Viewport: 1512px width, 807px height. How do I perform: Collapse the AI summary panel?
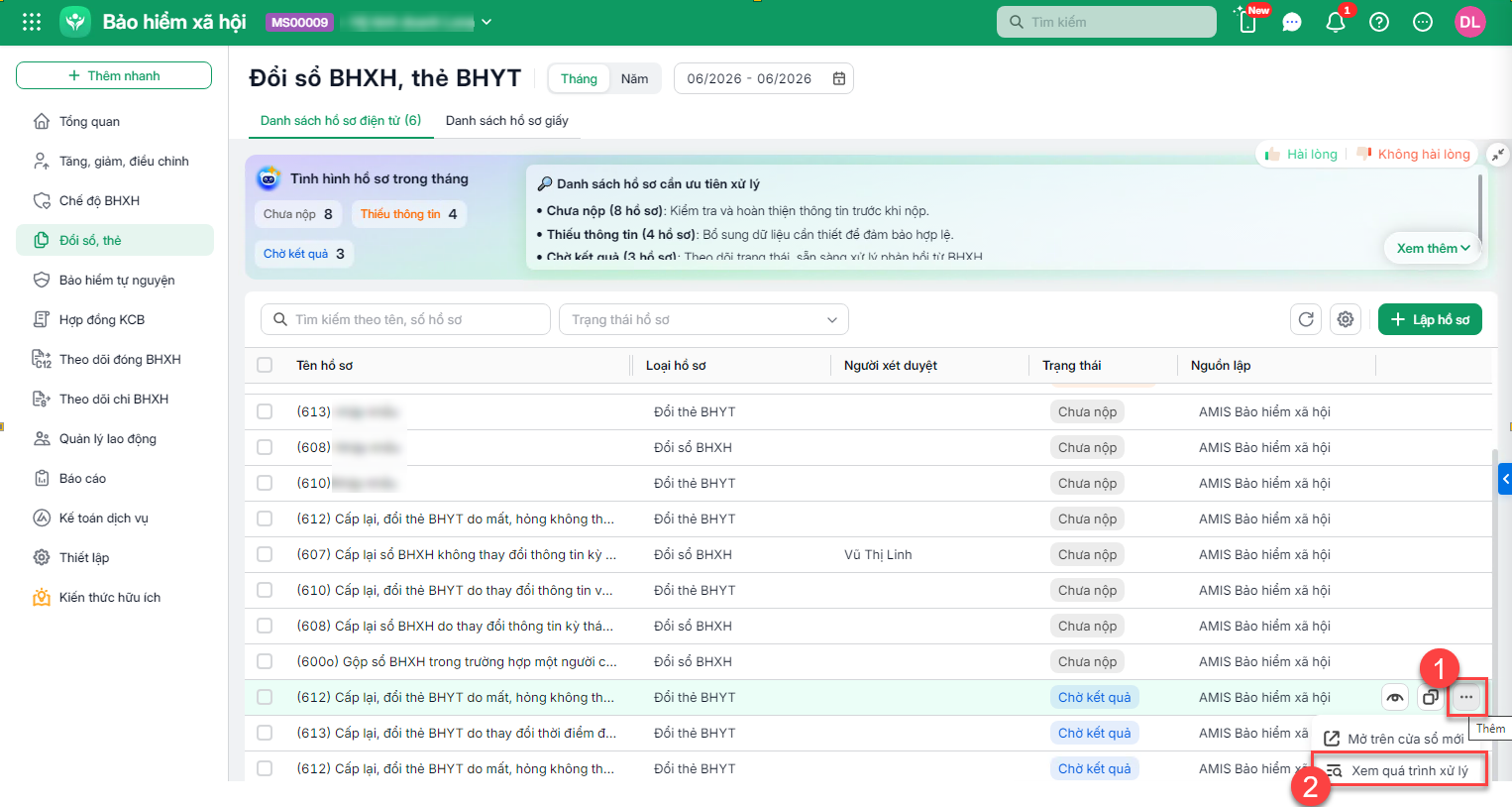(1498, 155)
